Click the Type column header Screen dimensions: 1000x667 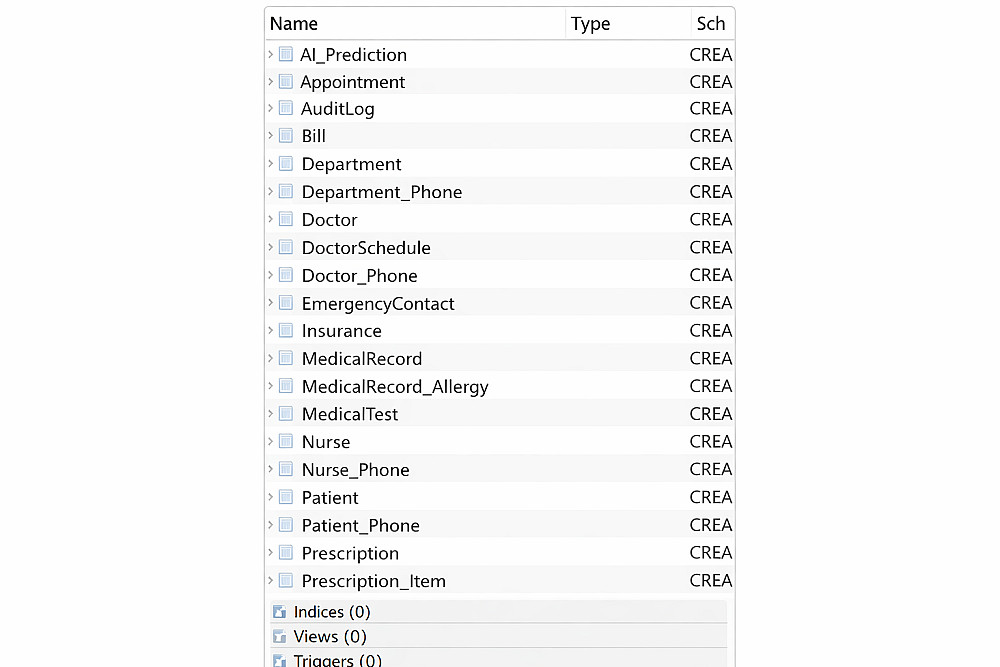pos(590,24)
